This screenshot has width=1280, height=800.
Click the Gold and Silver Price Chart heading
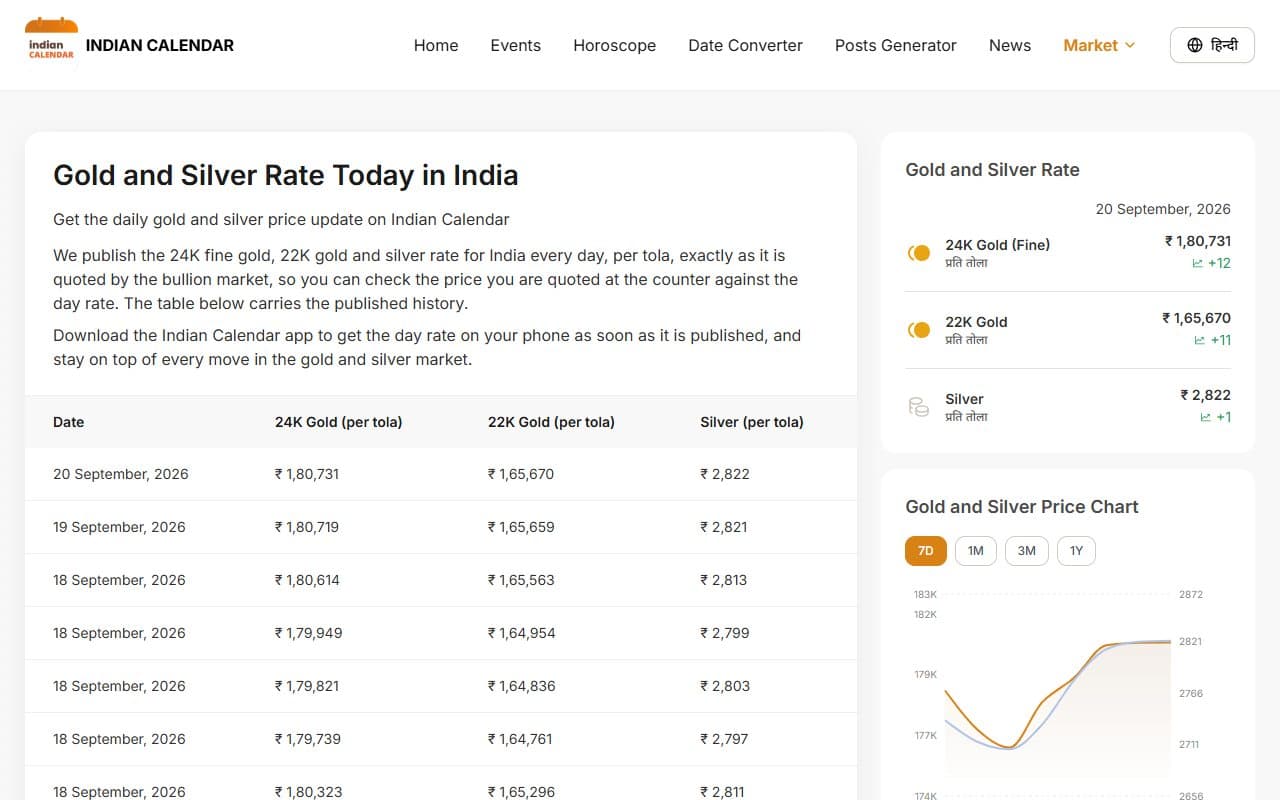pyautogui.click(x=1022, y=507)
